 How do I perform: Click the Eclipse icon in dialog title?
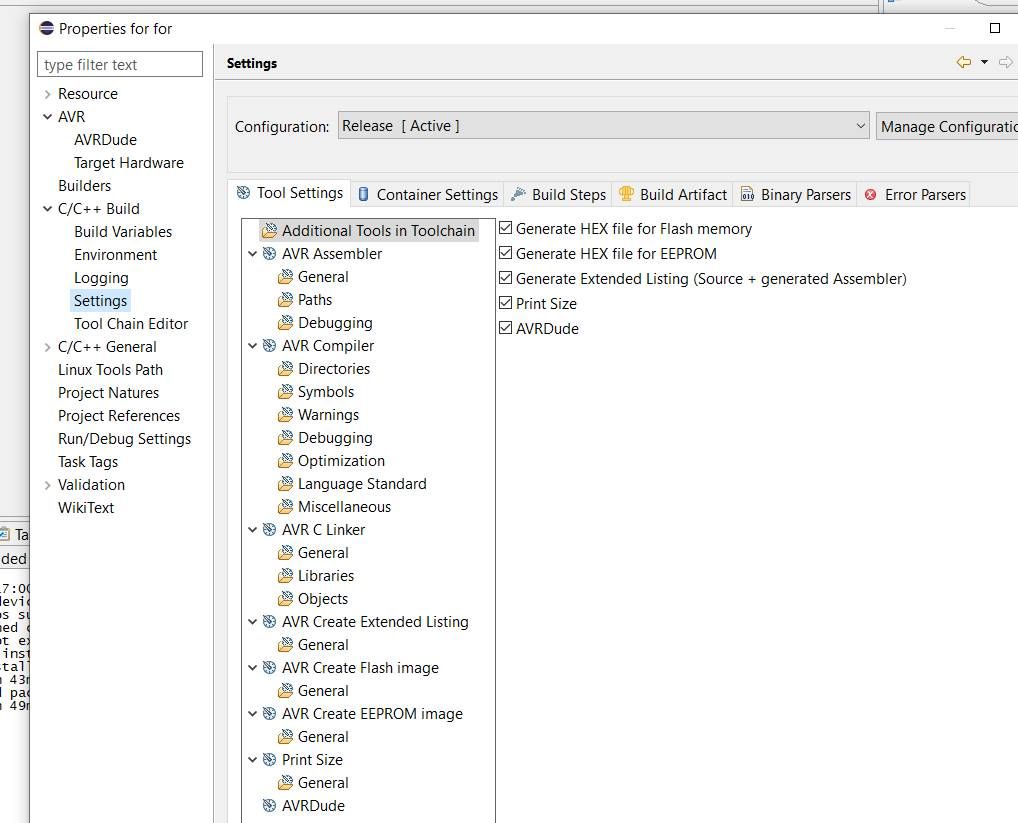coord(47,28)
